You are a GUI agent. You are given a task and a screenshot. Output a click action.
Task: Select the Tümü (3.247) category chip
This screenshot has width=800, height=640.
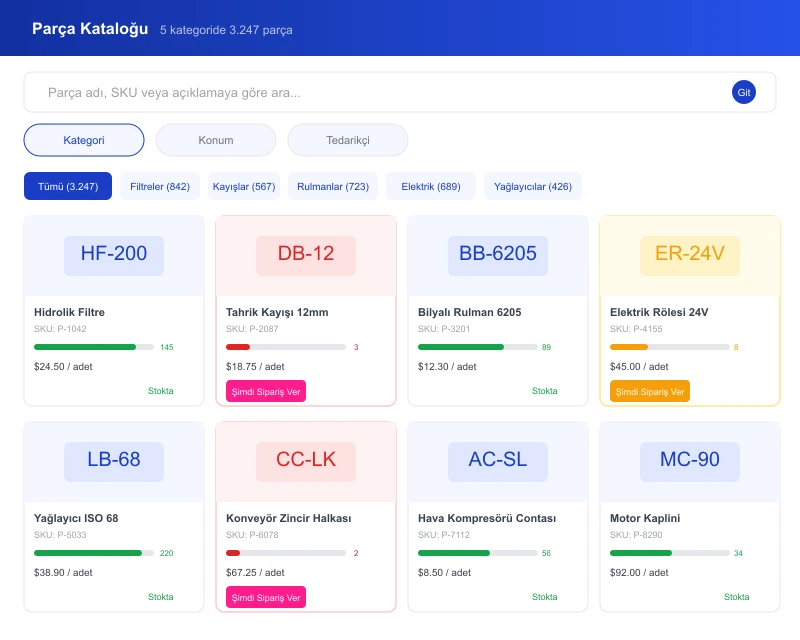coord(68,186)
